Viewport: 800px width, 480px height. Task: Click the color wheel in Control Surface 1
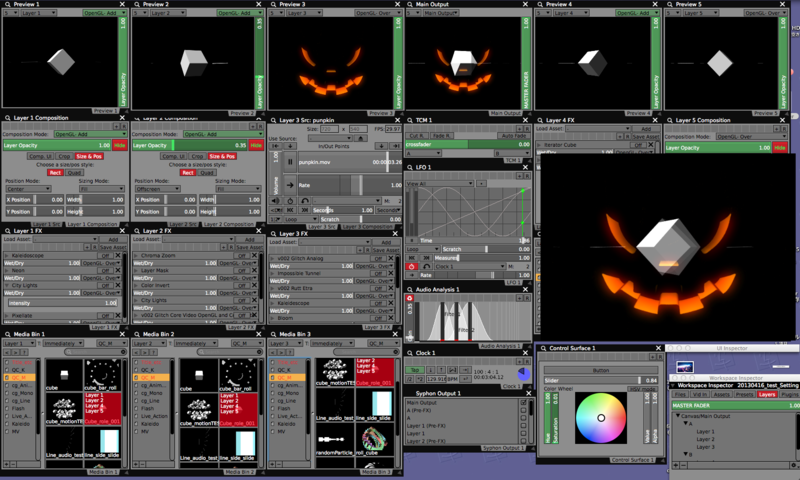point(601,418)
